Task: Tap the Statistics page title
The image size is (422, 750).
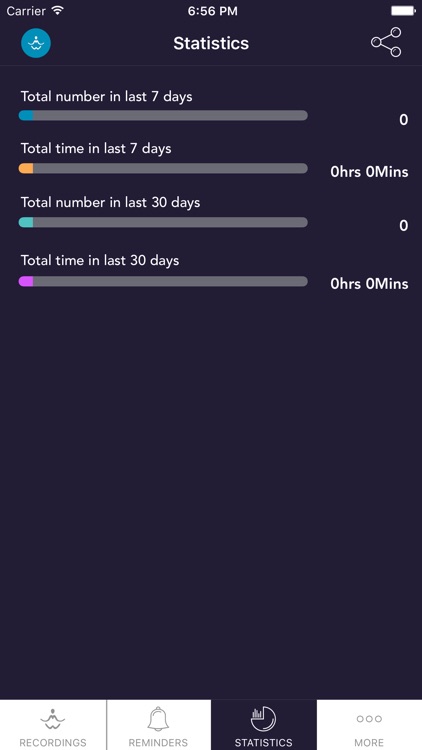Action: [211, 44]
